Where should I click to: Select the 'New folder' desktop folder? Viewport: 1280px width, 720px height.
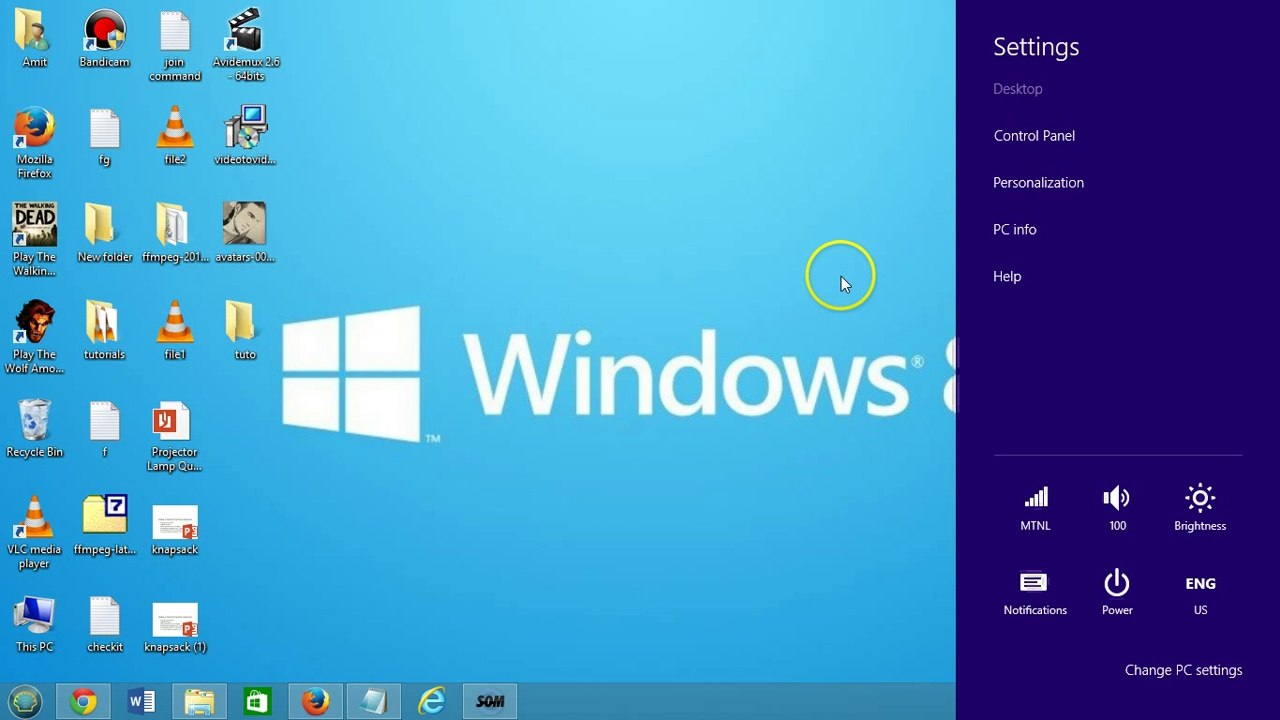pyautogui.click(x=105, y=234)
